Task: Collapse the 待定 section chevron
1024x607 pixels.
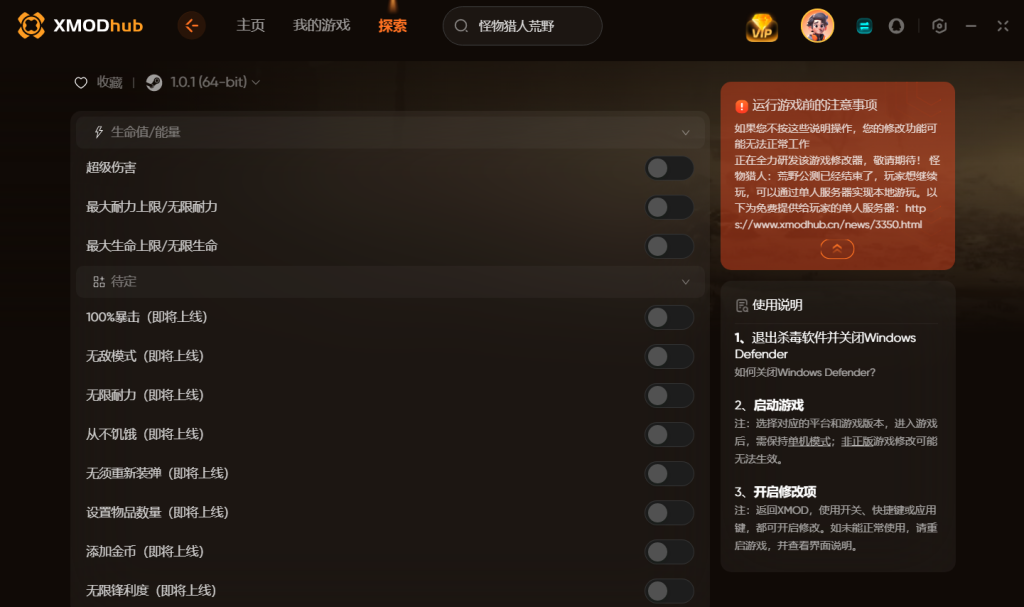Action: pyautogui.click(x=685, y=282)
